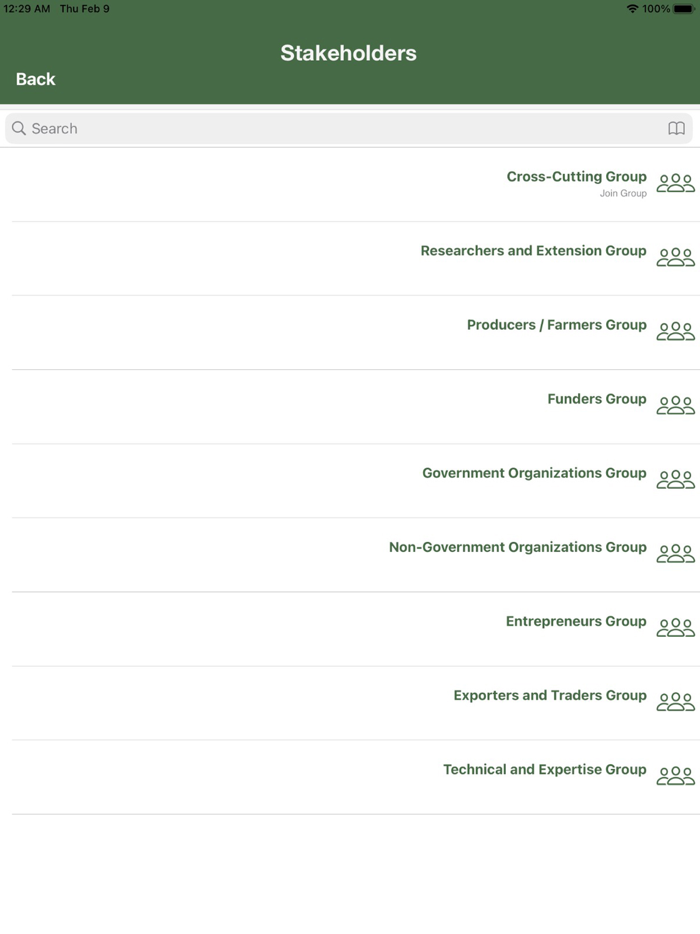
Task: Tap the Back button
Action: 34,78
